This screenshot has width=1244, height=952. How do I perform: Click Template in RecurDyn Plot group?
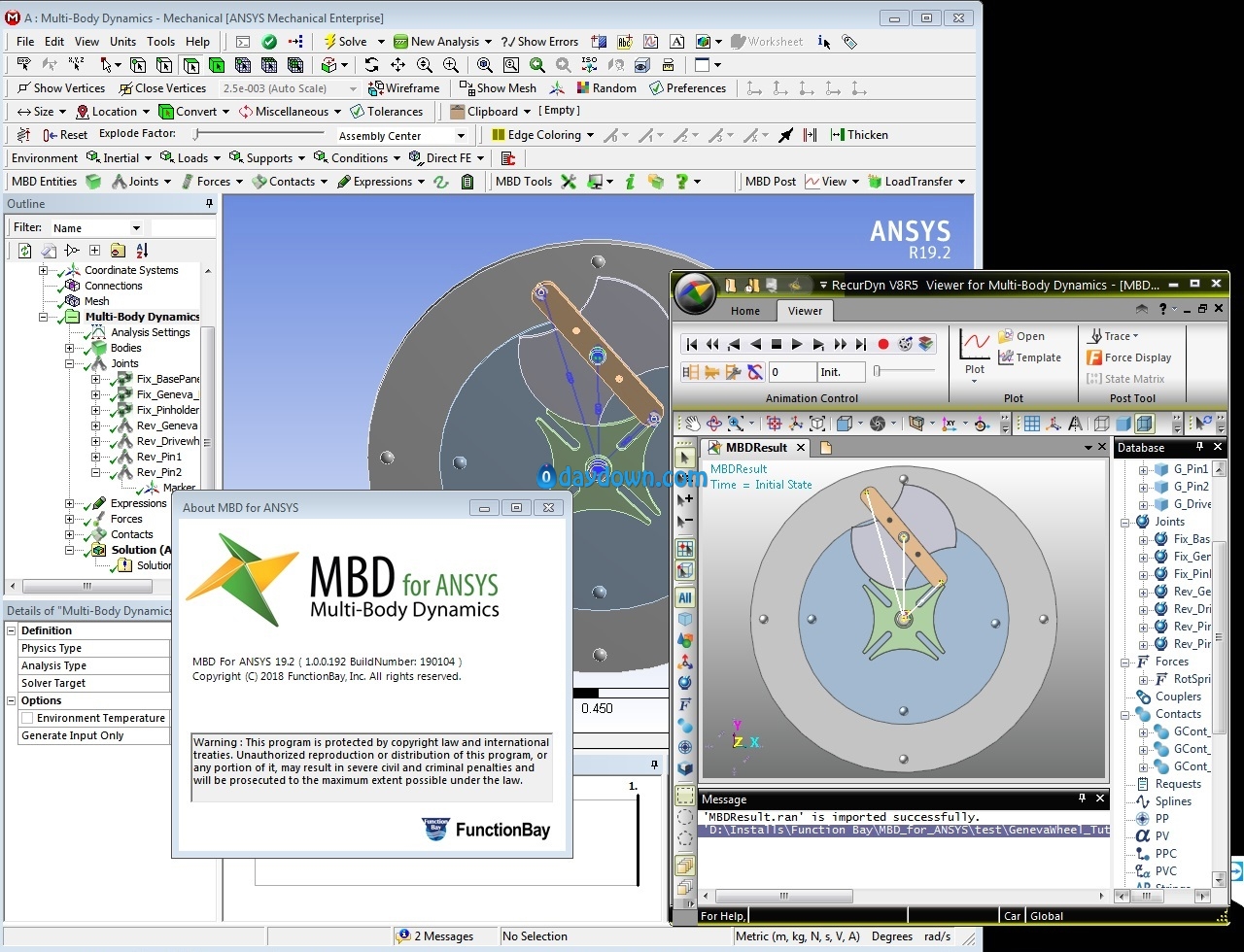(x=1029, y=357)
